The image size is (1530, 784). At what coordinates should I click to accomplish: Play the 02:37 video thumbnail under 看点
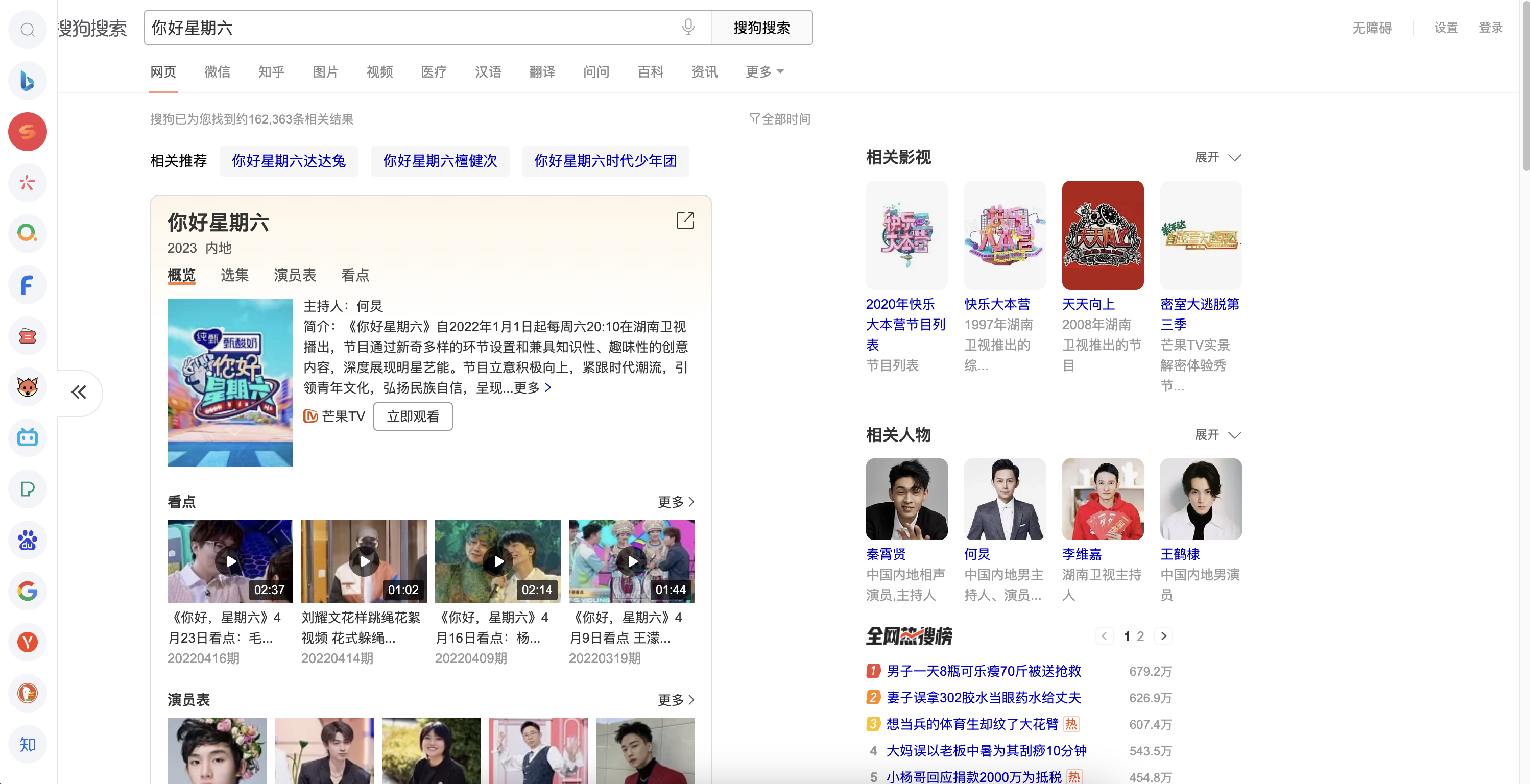coord(230,561)
